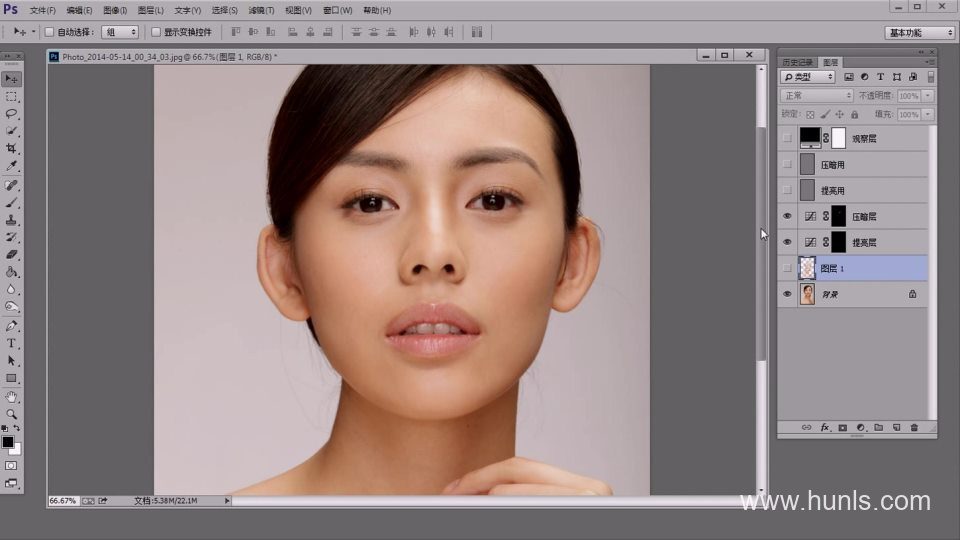
Task: Filter layers by text type
Action: [880, 77]
